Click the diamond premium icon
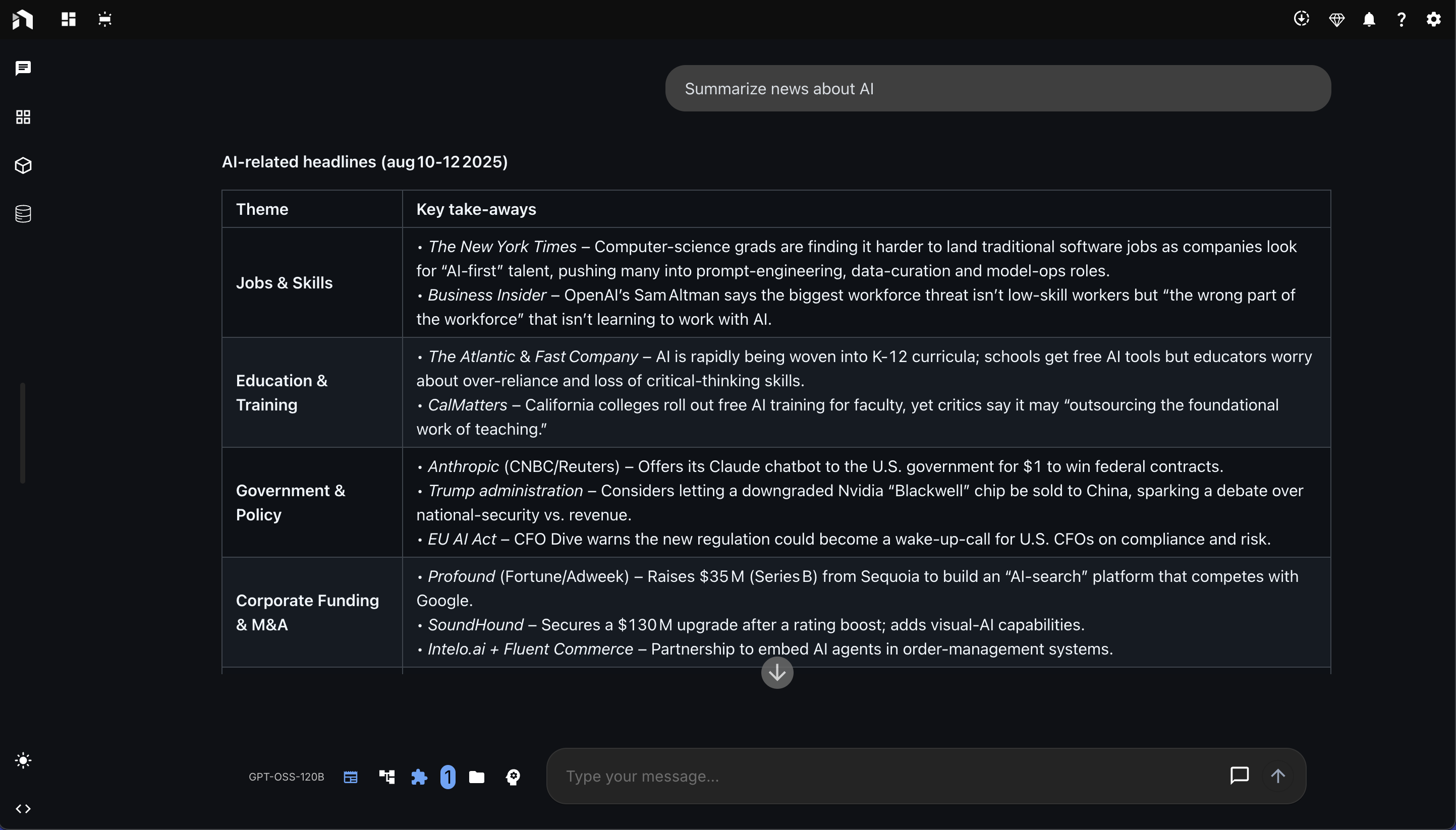This screenshot has width=1456, height=830. click(x=1336, y=20)
